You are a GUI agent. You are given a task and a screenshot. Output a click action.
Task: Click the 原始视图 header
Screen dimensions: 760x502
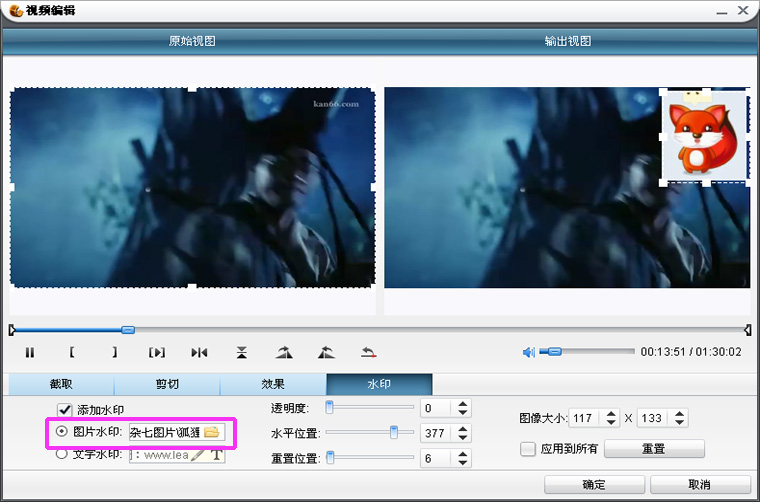click(x=192, y=41)
